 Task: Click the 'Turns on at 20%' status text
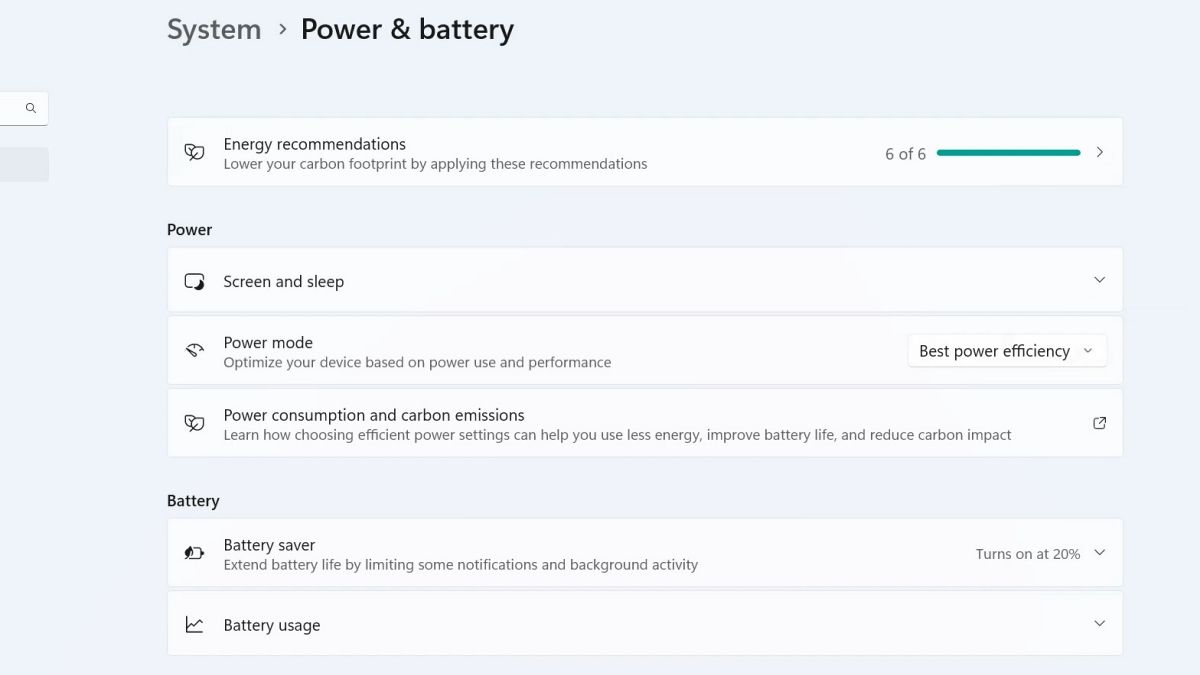point(1027,554)
